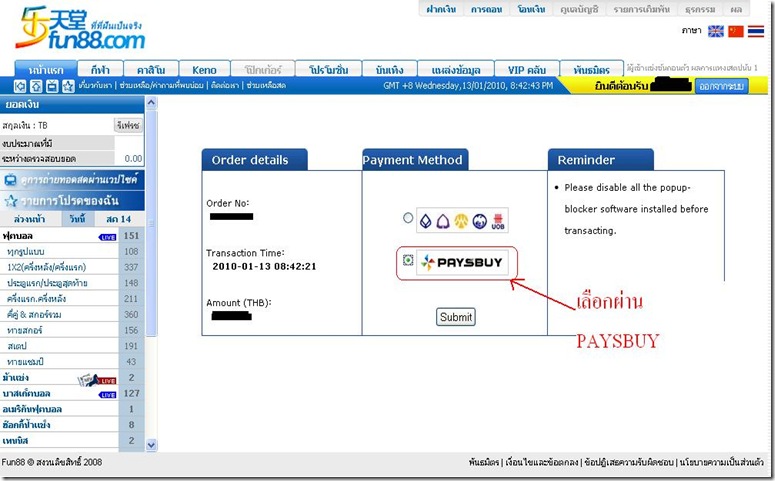Select the วันนี้ today sidebar tab

pyautogui.click(x=78, y=219)
